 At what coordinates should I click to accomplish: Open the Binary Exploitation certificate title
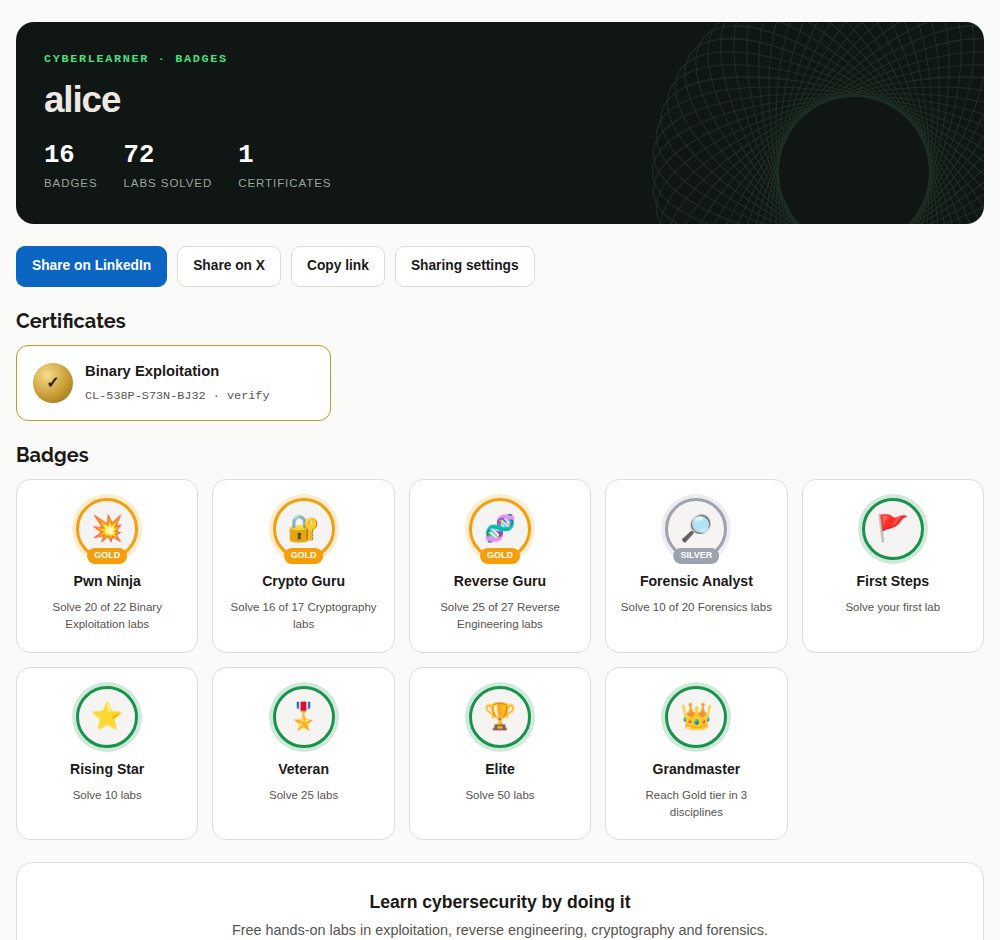coord(152,371)
